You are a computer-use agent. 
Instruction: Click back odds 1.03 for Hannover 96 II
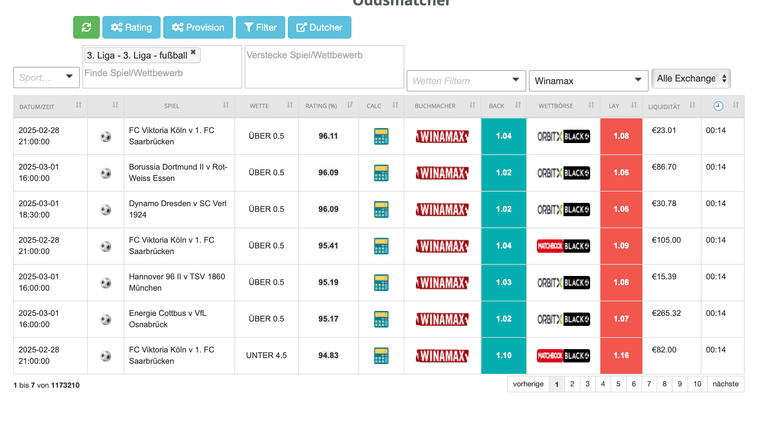(x=504, y=282)
